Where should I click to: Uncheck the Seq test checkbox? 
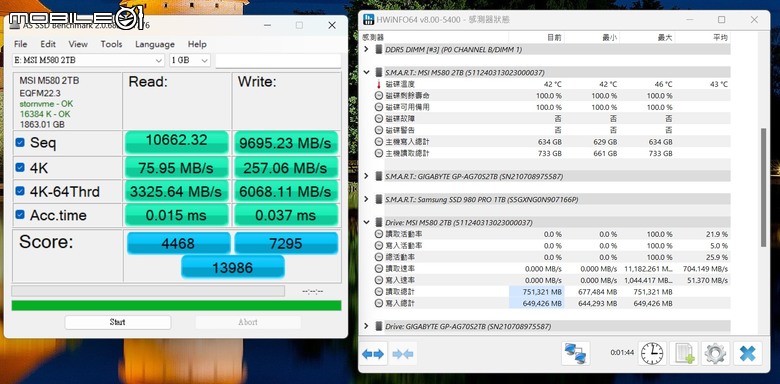20,143
